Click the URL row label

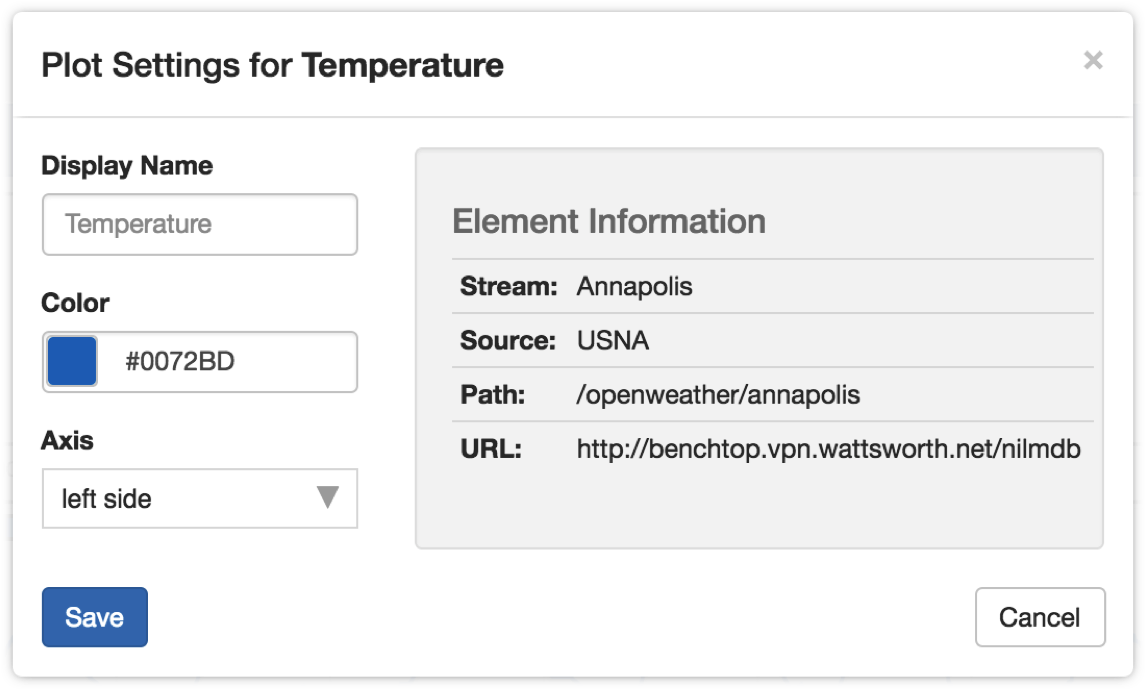pyautogui.click(x=491, y=449)
